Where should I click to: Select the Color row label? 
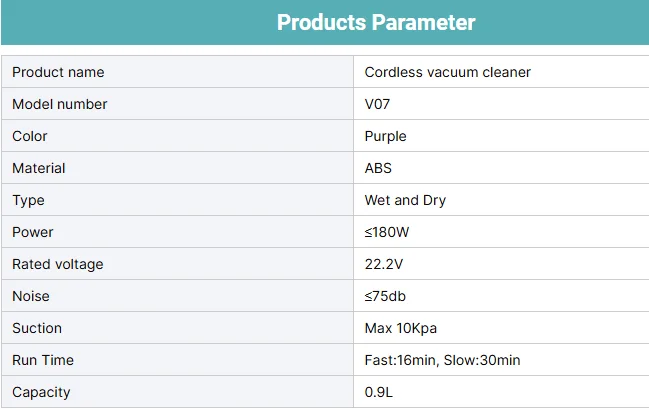[30, 136]
